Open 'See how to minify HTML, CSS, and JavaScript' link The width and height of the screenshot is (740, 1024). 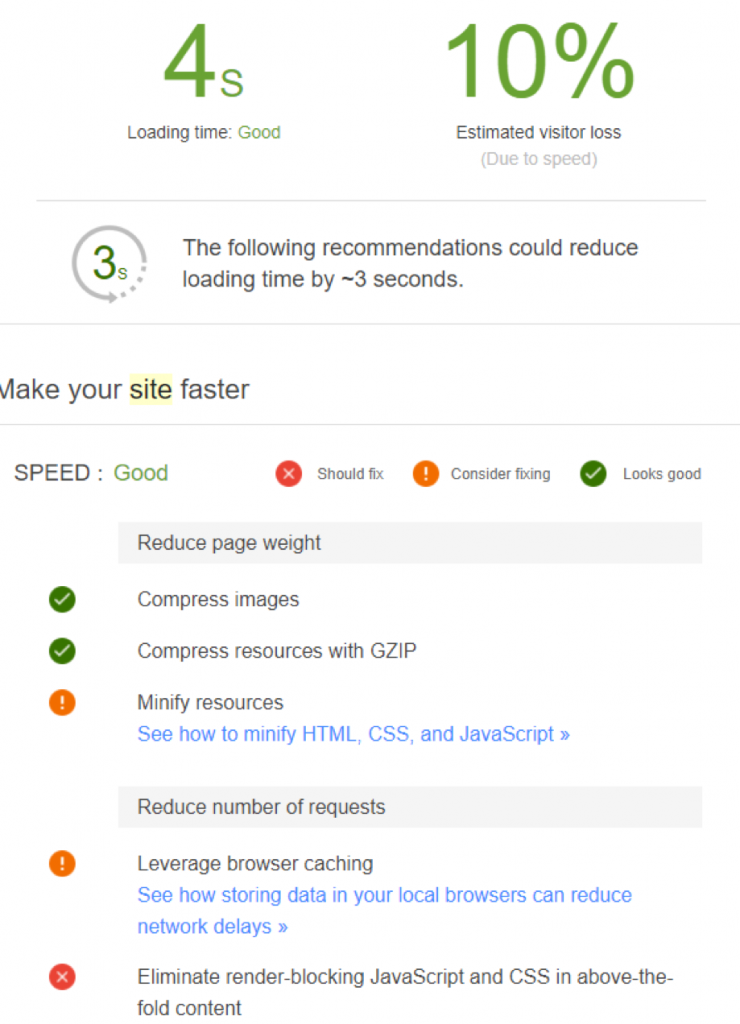click(353, 734)
